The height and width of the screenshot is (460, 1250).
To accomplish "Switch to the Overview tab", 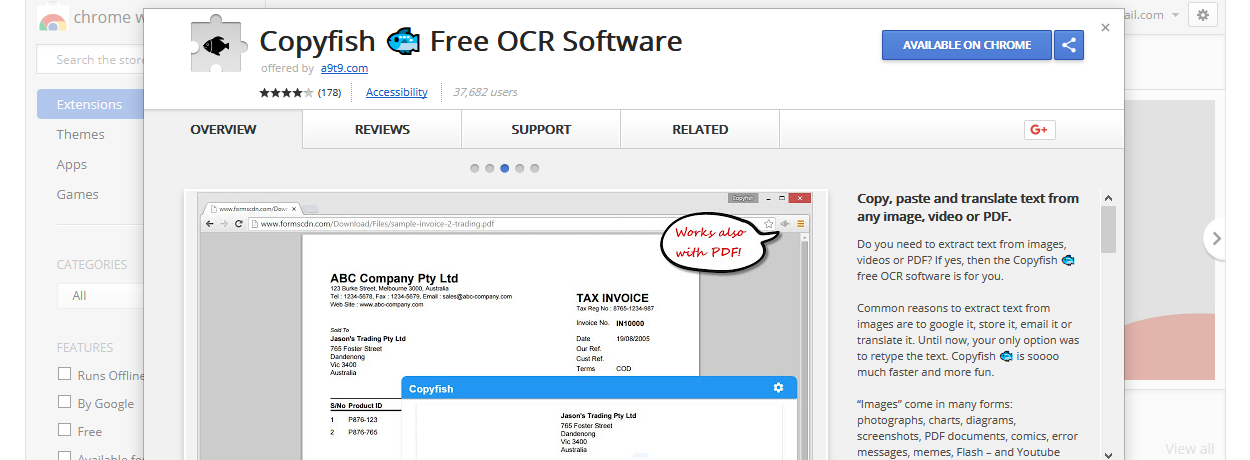I will (223, 129).
